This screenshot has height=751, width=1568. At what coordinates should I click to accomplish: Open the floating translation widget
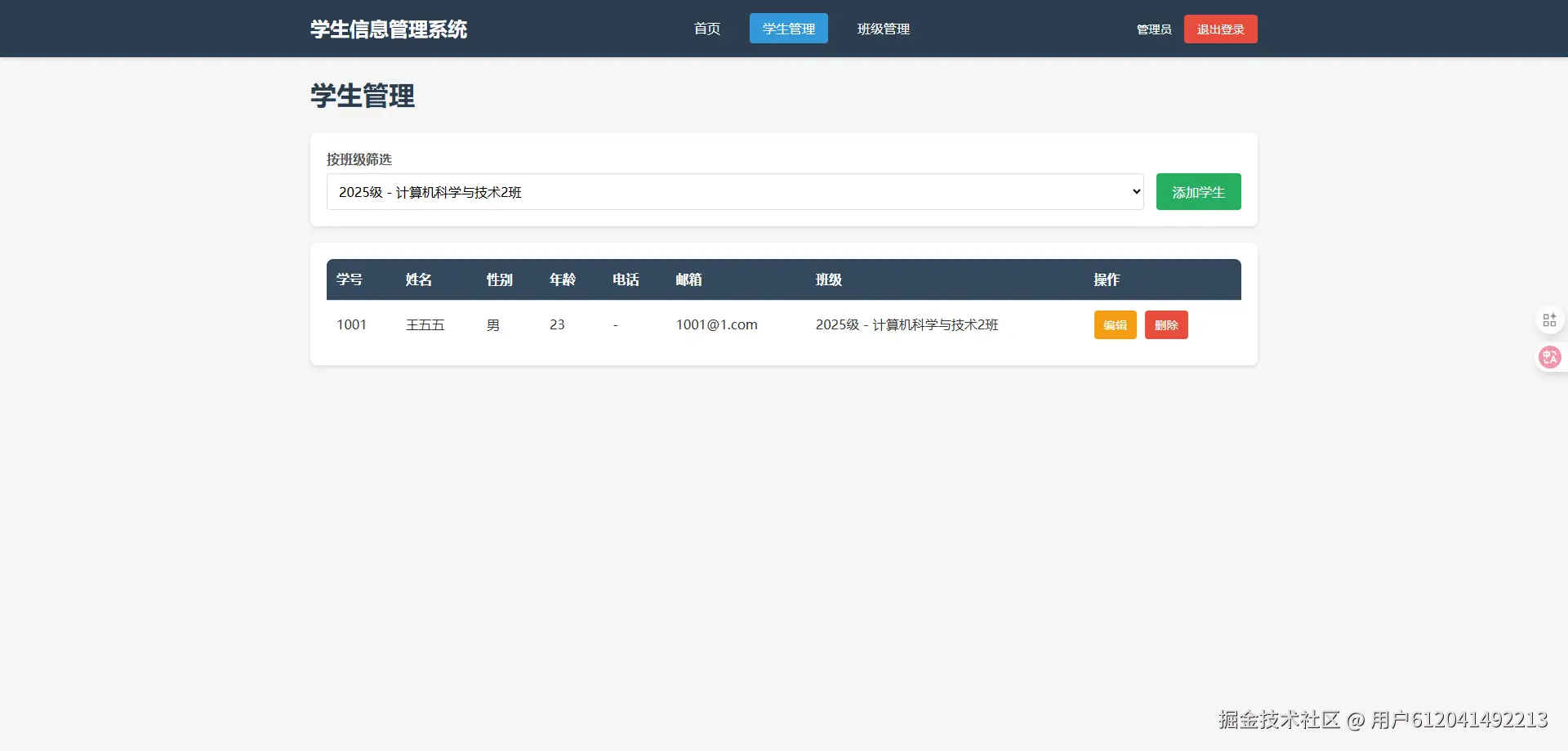[x=1549, y=357]
